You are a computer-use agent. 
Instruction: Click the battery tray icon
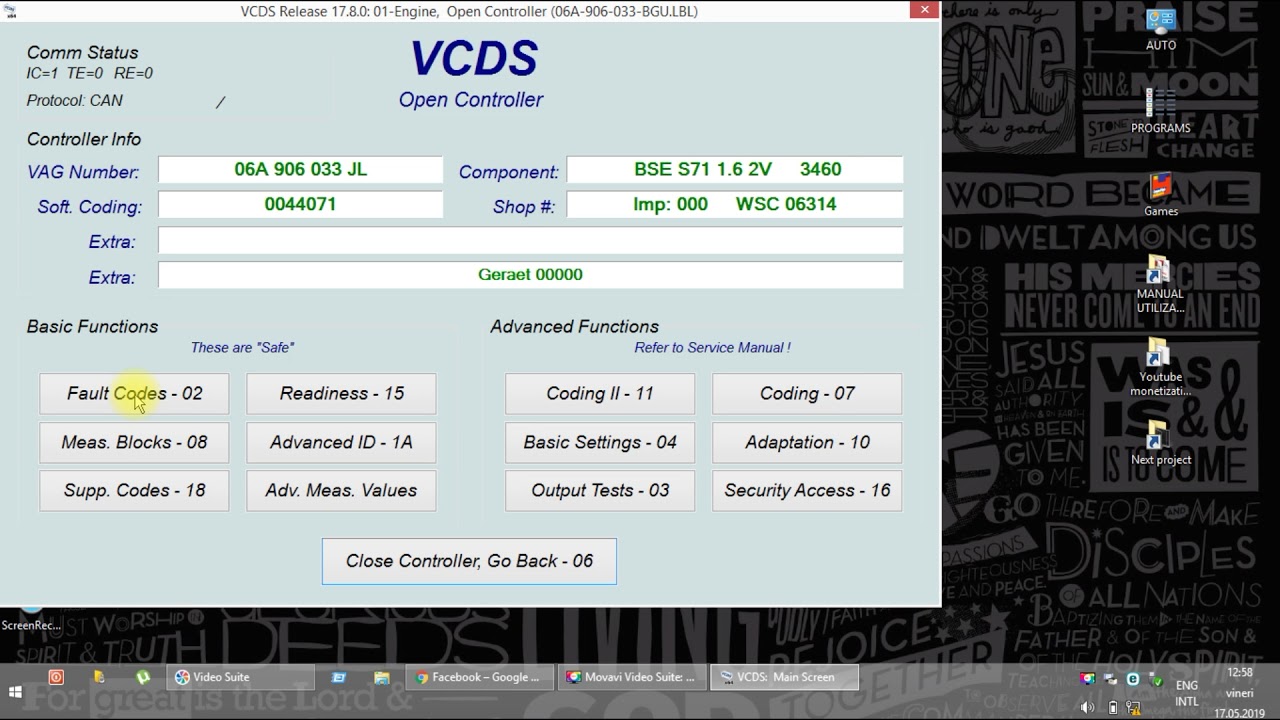tap(1112, 707)
